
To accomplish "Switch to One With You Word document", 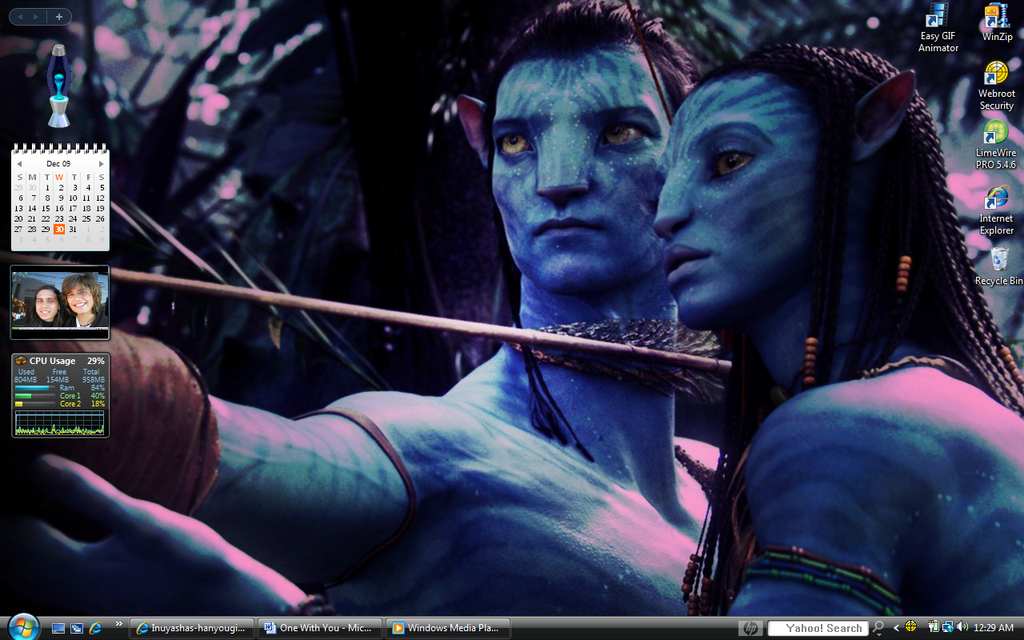I will click(x=320, y=628).
